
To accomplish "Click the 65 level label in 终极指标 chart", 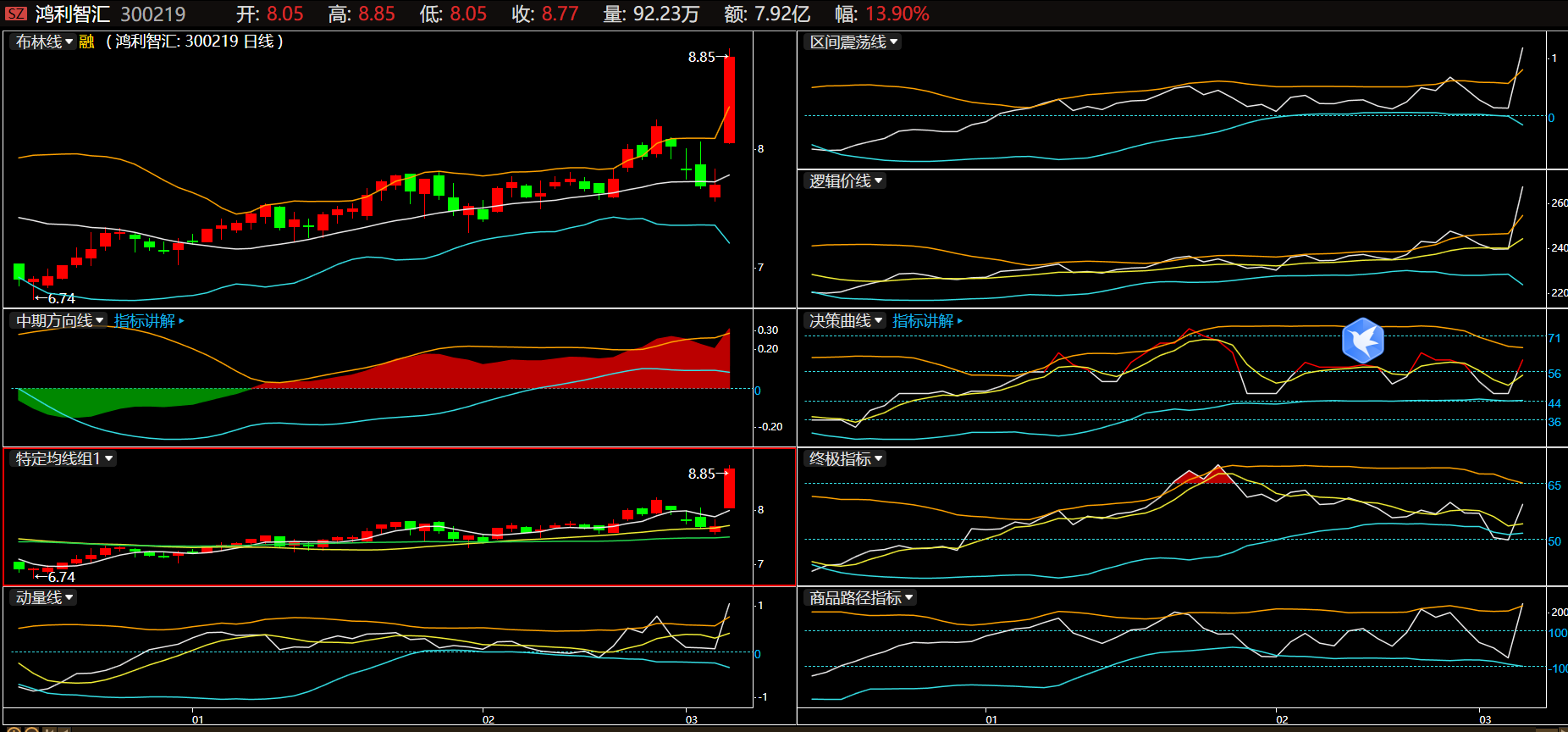I will [1554, 485].
